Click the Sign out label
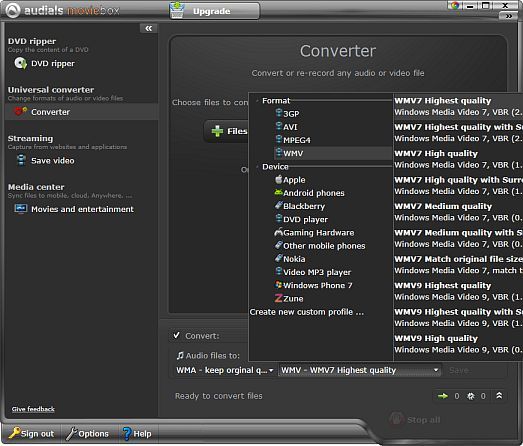This screenshot has width=523, height=446. click(x=37, y=434)
